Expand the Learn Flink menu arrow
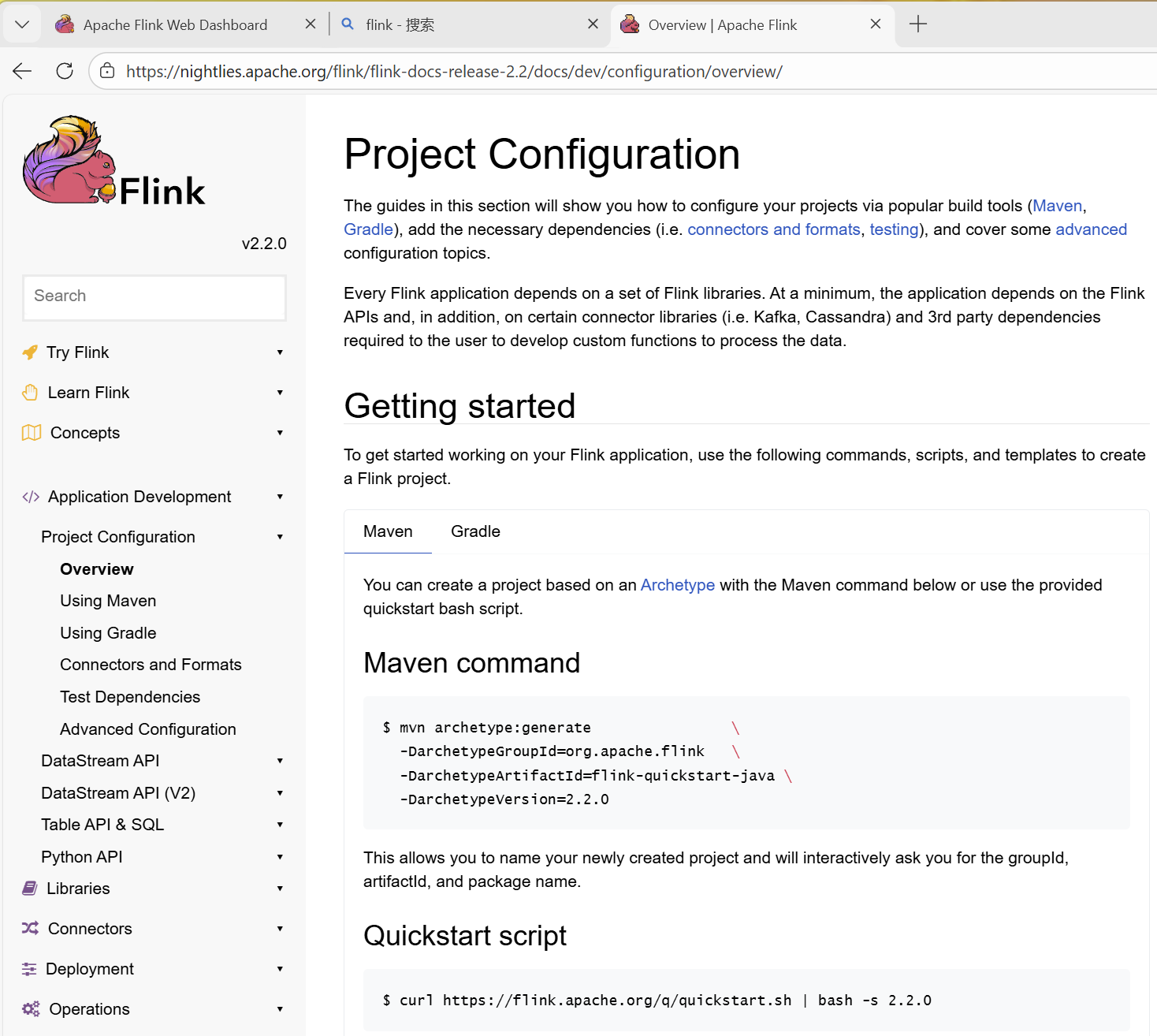This screenshot has height=1036, width=1157. [x=280, y=393]
